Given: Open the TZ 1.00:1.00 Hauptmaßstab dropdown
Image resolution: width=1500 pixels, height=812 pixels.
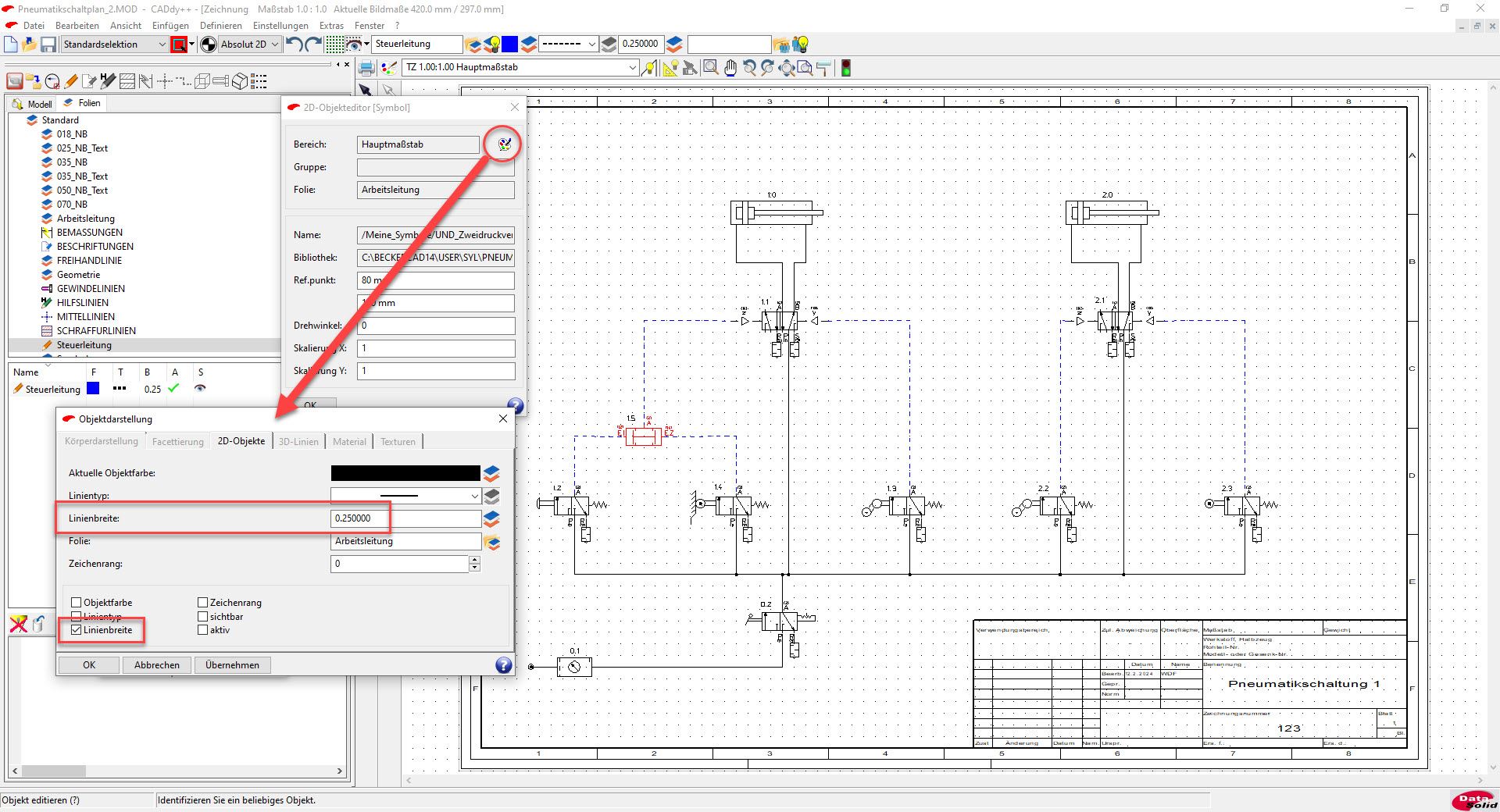Looking at the screenshot, I should click(x=632, y=67).
